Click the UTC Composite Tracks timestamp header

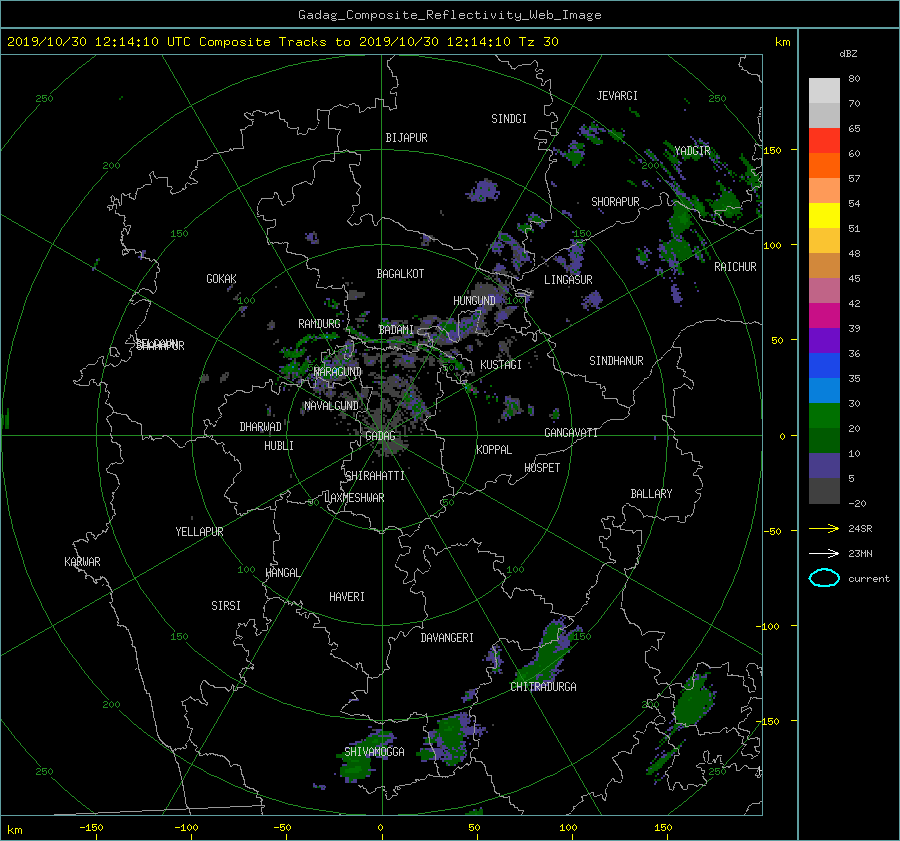tap(282, 42)
